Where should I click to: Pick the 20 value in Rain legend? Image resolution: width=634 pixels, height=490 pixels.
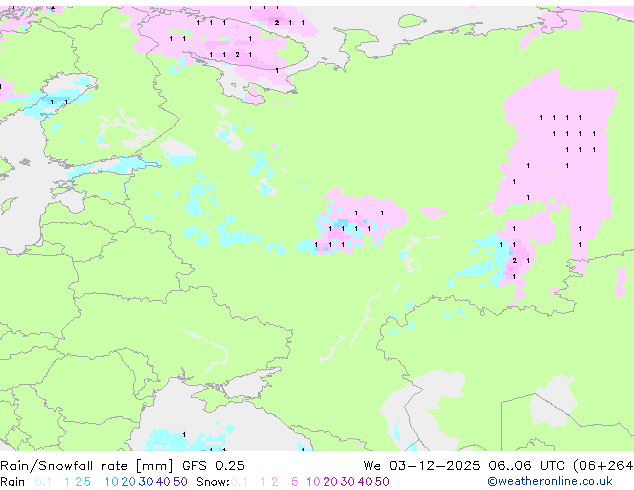pyautogui.click(x=128, y=482)
